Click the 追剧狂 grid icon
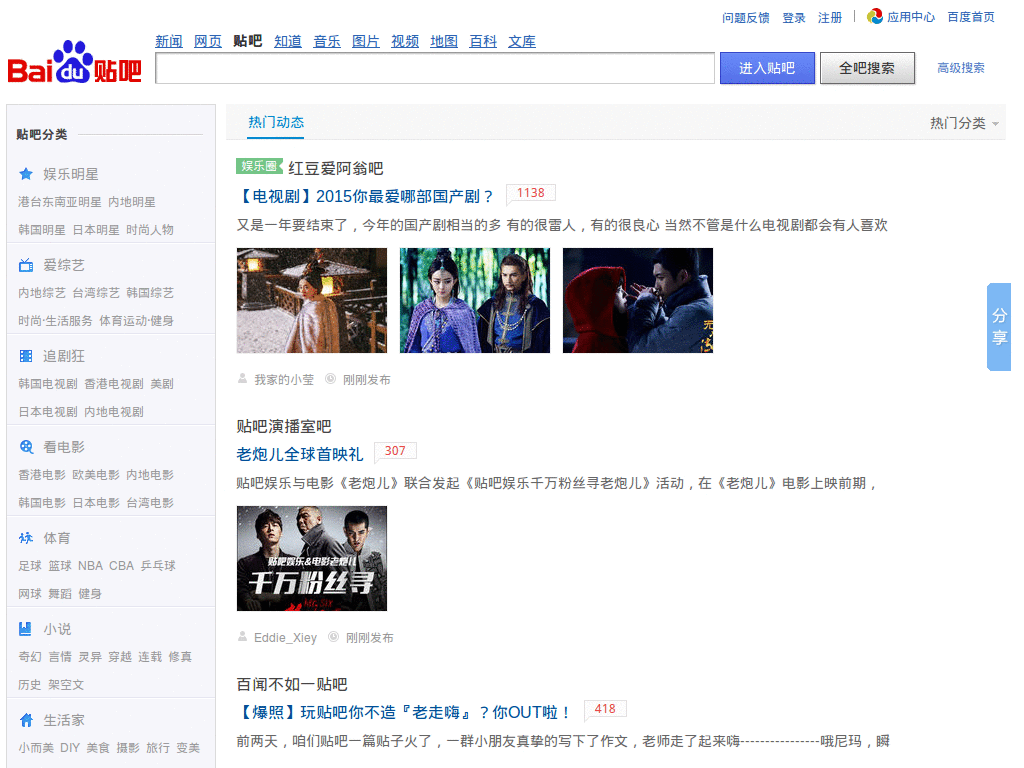The width and height of the screenshot is (1024, 768). tap(27, 355)
